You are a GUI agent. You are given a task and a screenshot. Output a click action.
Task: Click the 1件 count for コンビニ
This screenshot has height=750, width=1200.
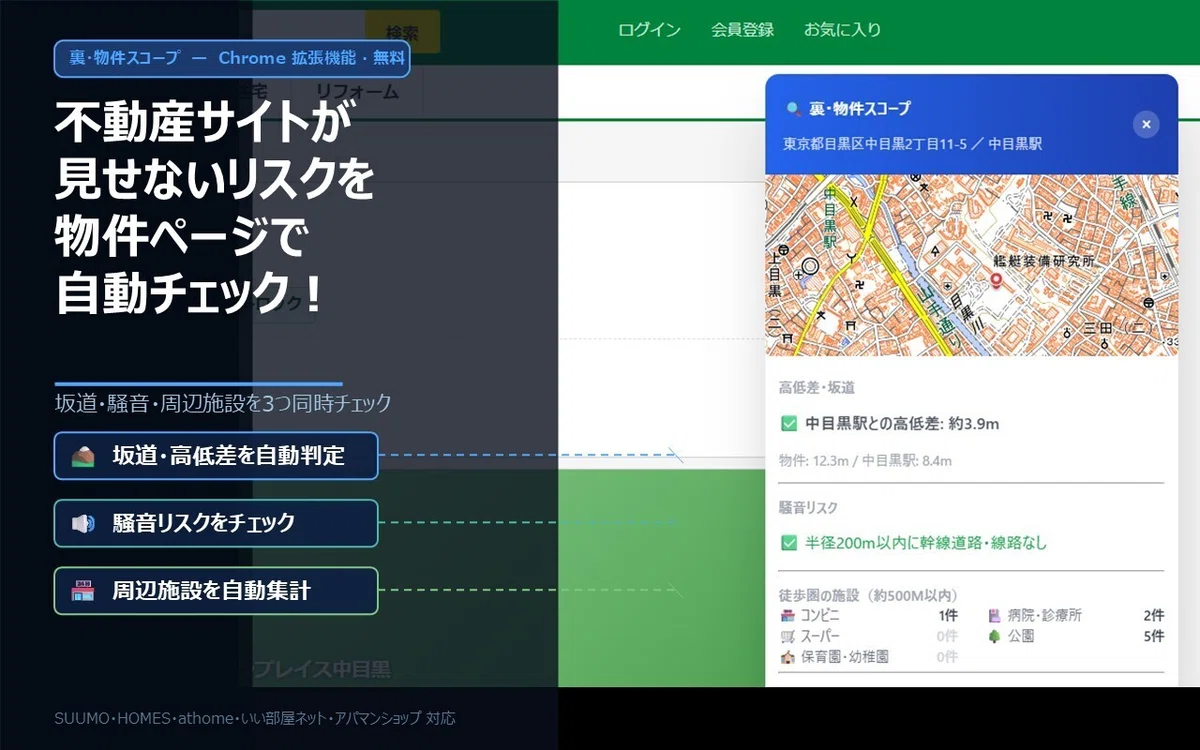pyautogui.click(x=947, y=616)
